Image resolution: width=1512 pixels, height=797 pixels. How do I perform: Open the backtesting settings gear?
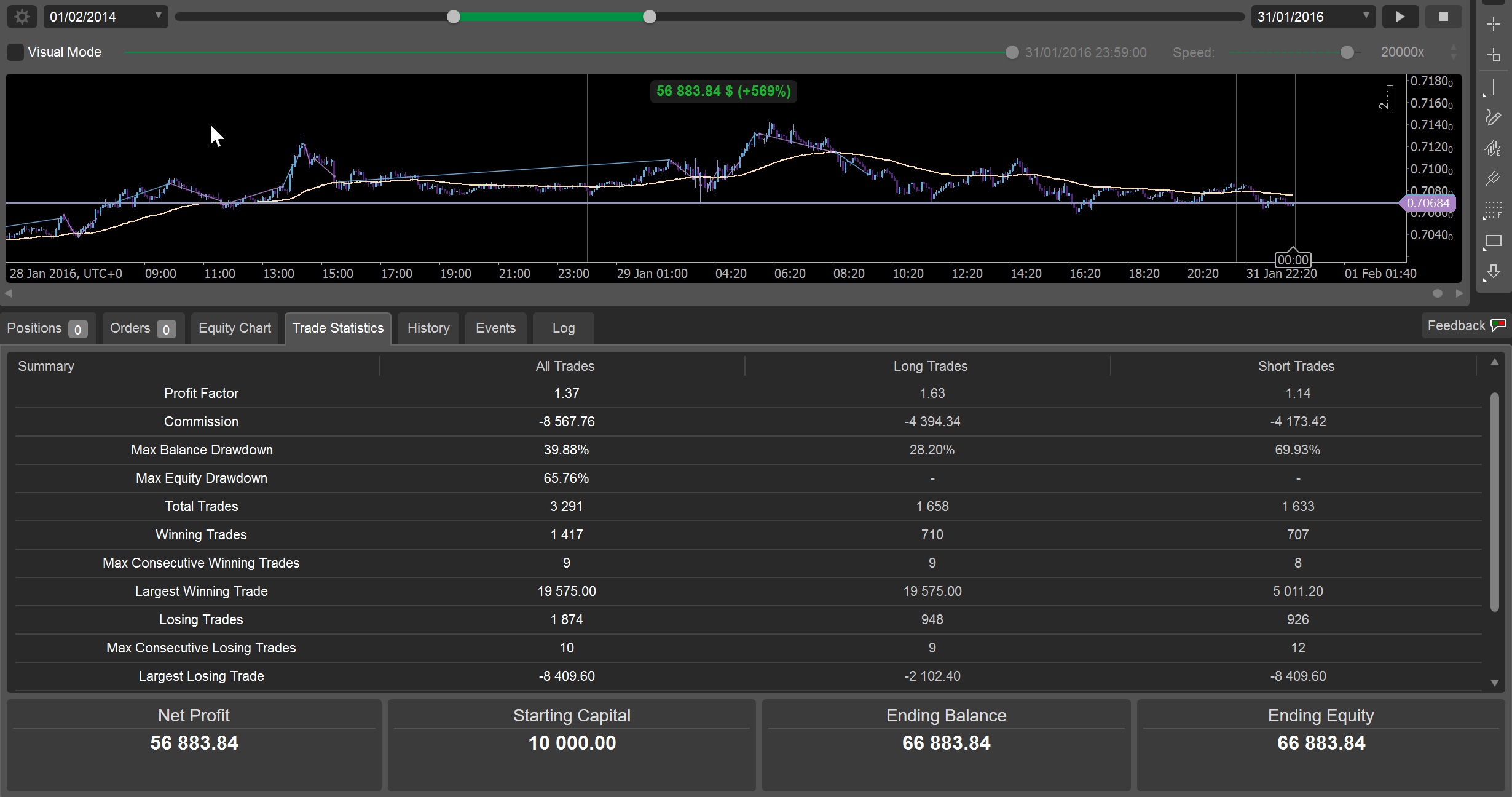point(21,17)
